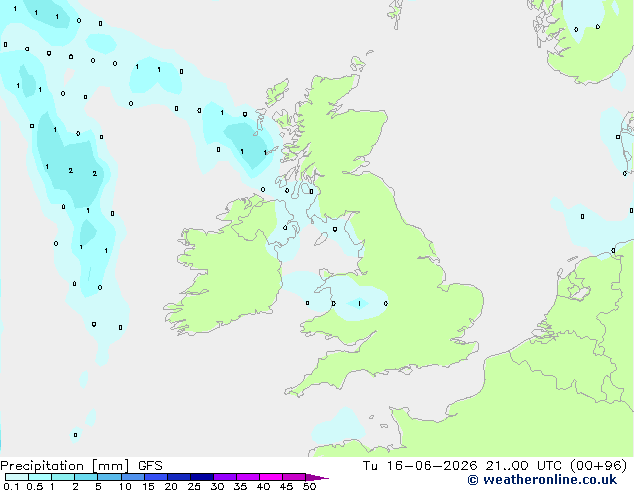Click the '0.1' legend scale label
634x490 pixels.
(x=11, y=486)
